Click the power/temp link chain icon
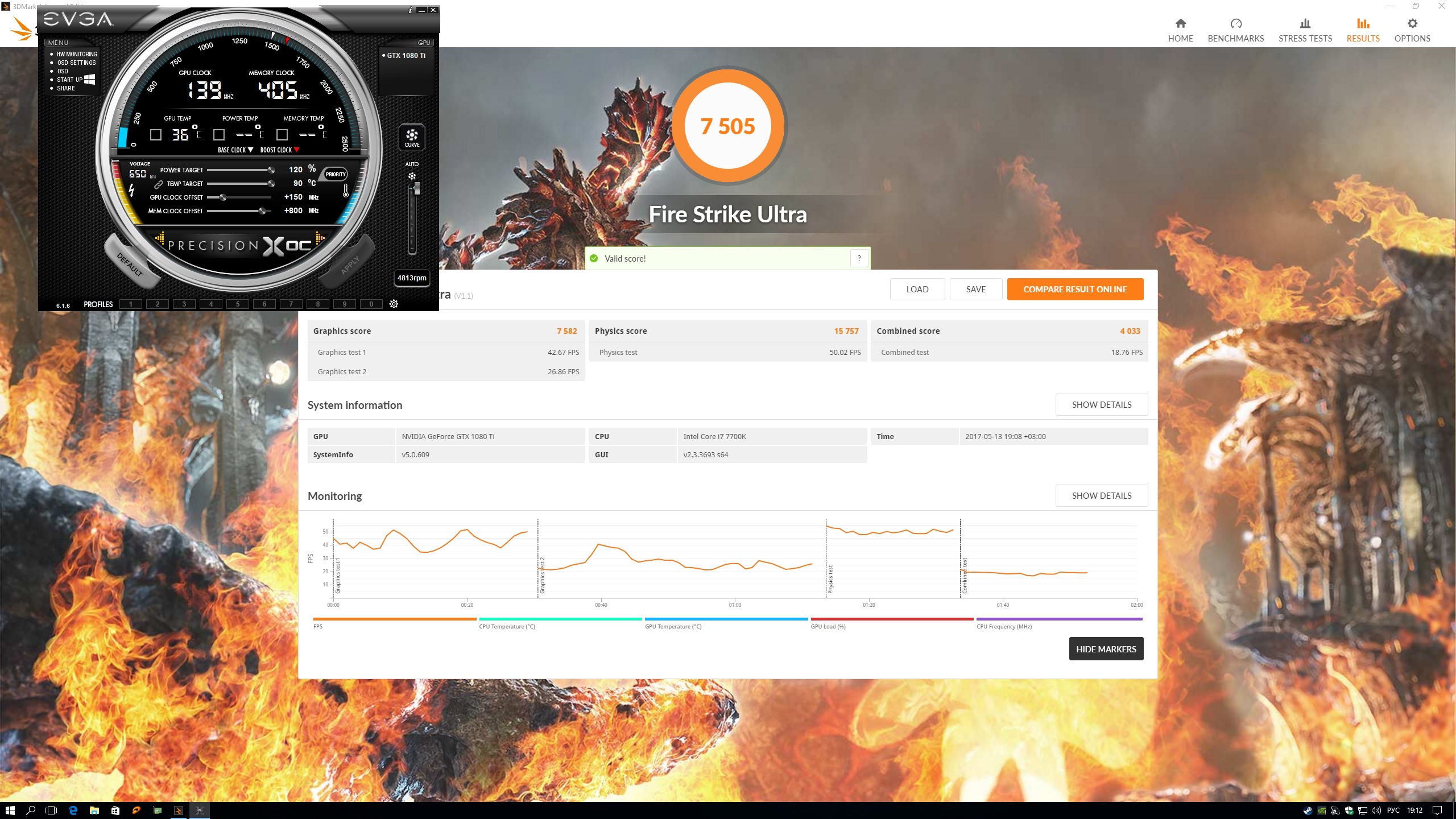1456x819 pixels. tap(159, 184)
